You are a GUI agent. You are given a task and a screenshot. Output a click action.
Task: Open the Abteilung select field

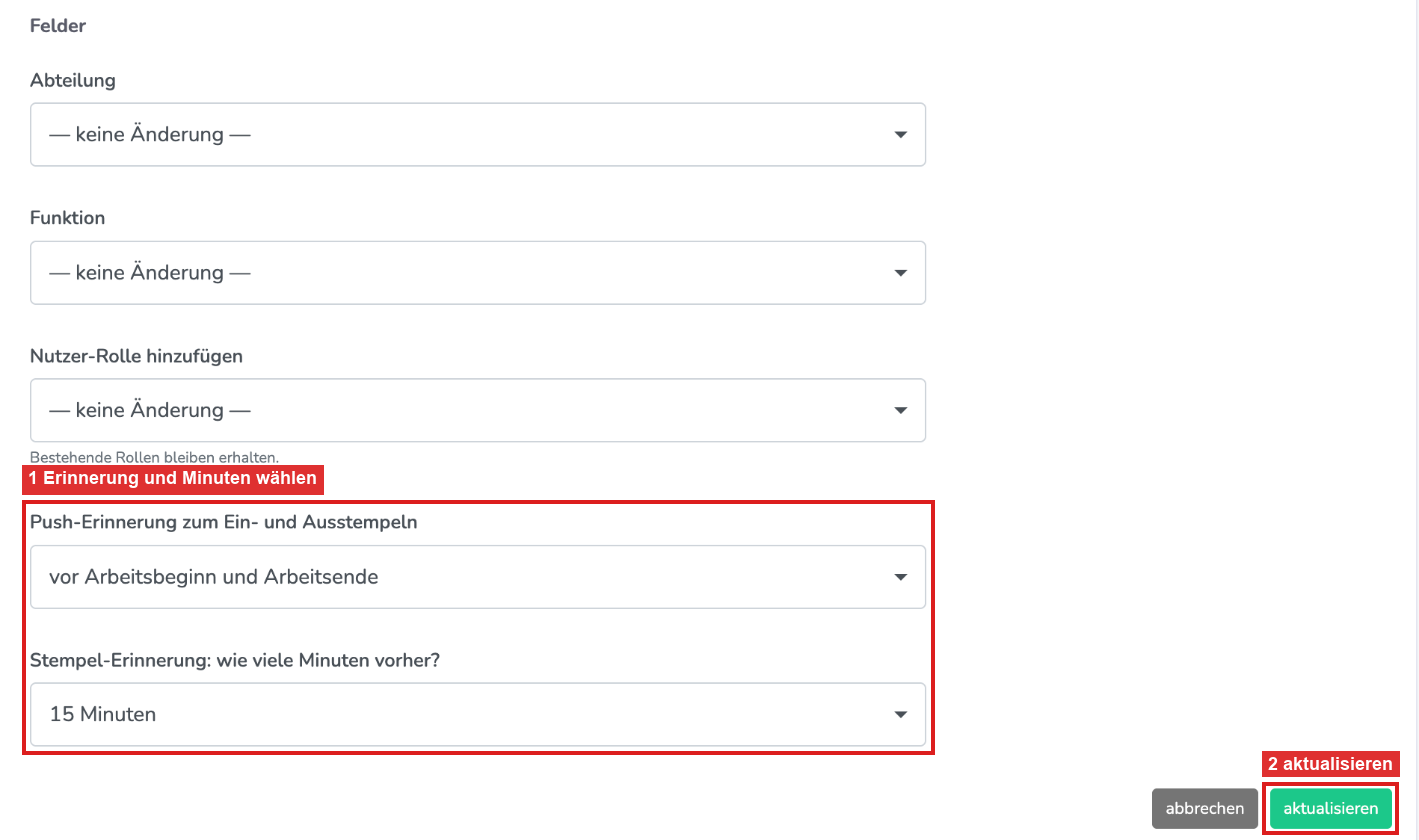click(x=478, y=135)
